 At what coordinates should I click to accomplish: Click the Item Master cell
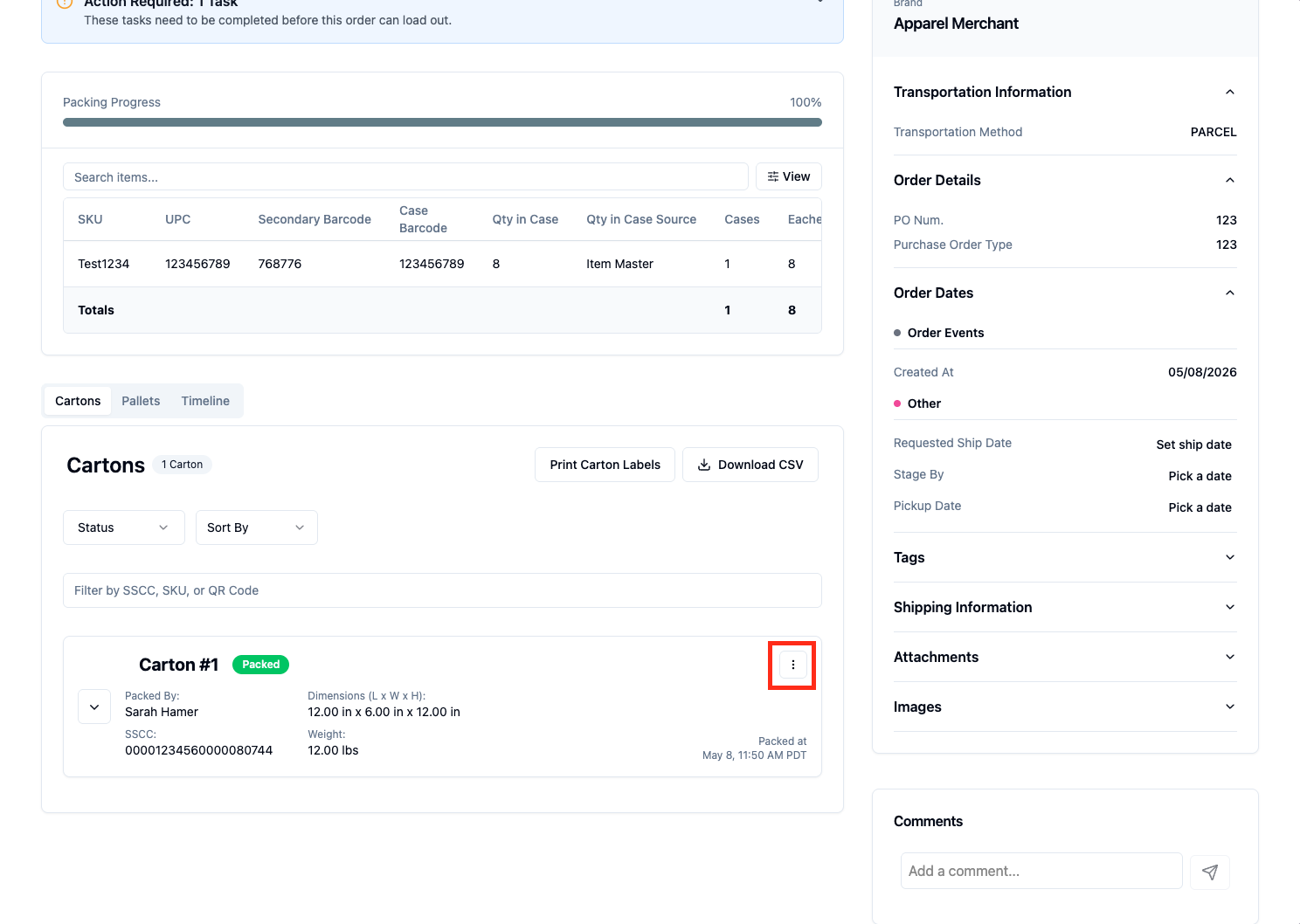tap(619, 264)
